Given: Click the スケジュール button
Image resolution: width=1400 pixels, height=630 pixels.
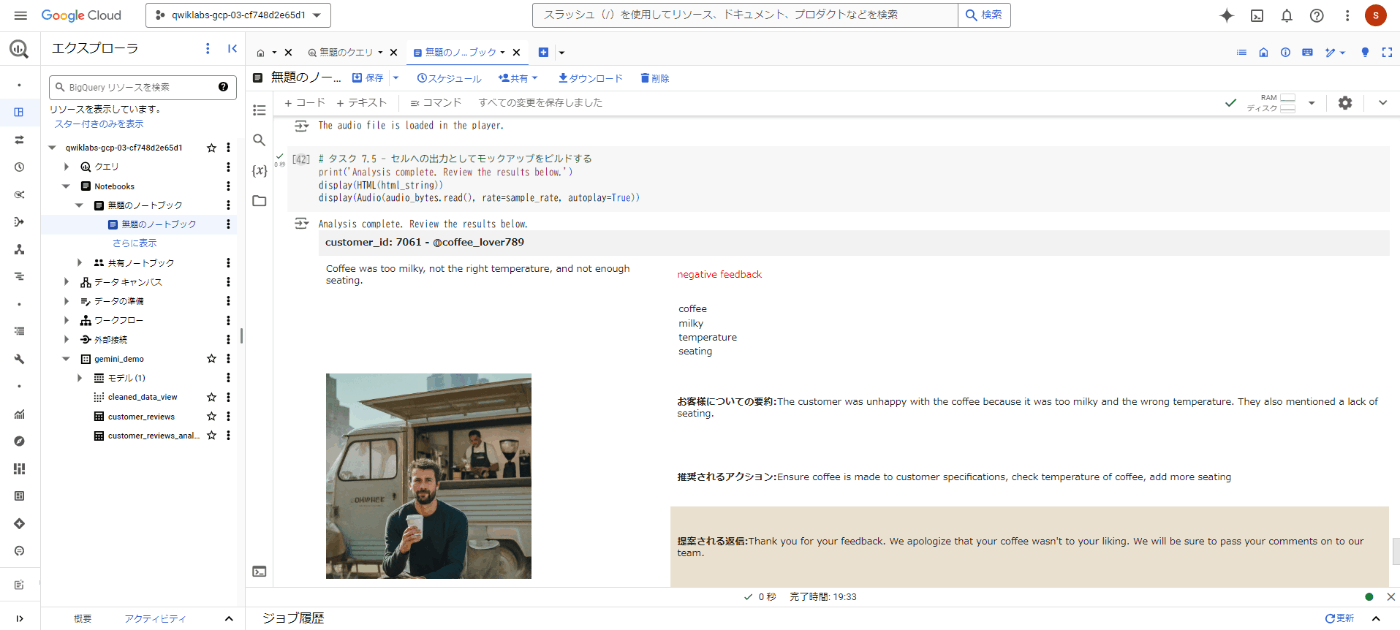Looking at the screenshot, I should click(449, 78).
